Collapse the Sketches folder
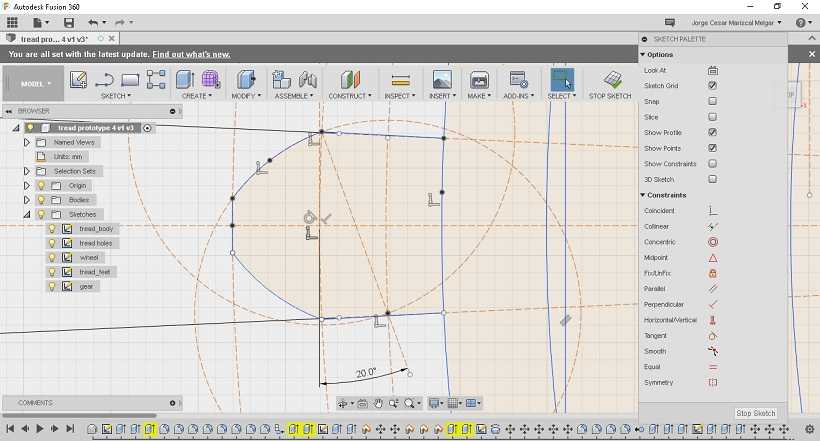This screenshot has width=820, height=441. (27, 214)
